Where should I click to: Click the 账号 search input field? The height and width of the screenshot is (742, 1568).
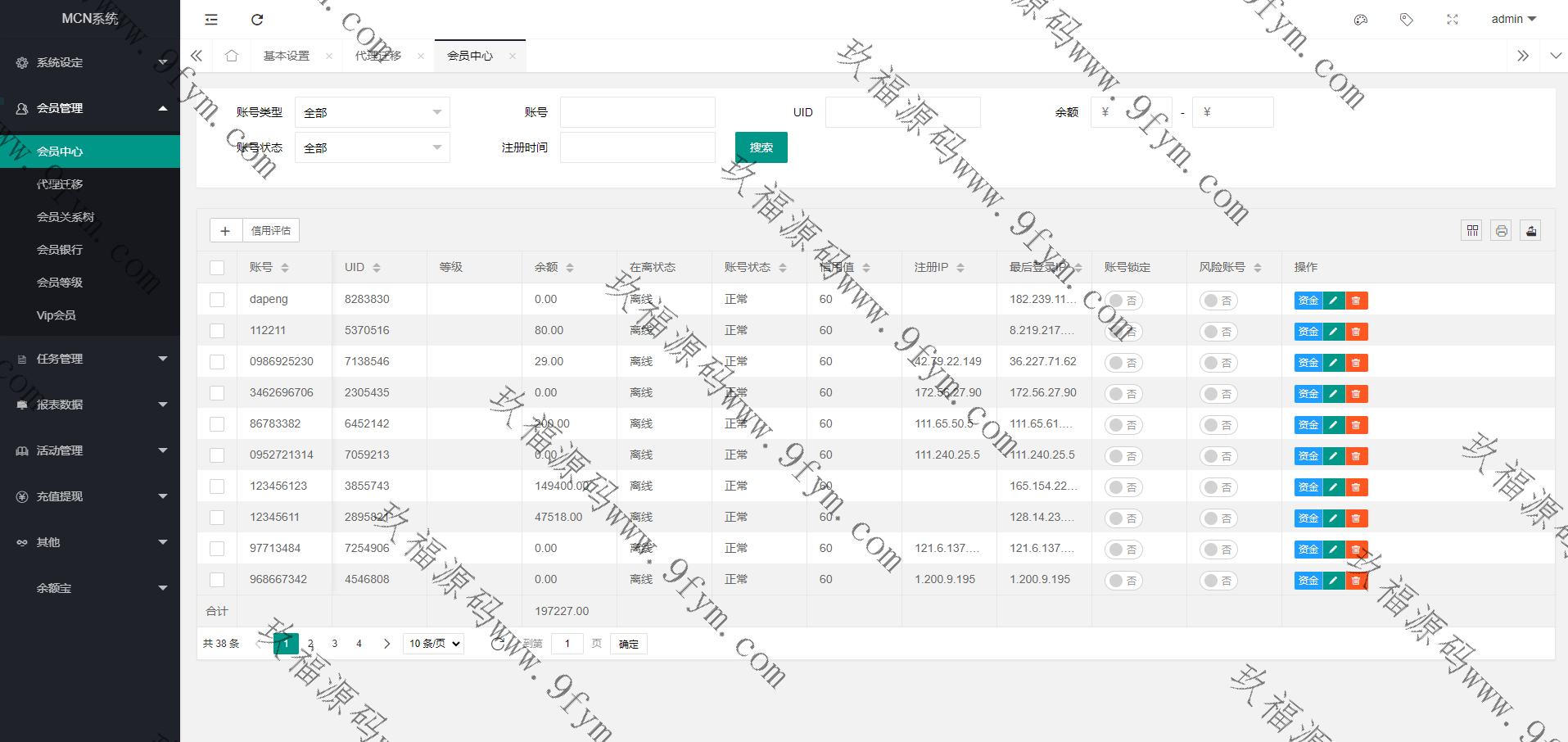[637, 112]
